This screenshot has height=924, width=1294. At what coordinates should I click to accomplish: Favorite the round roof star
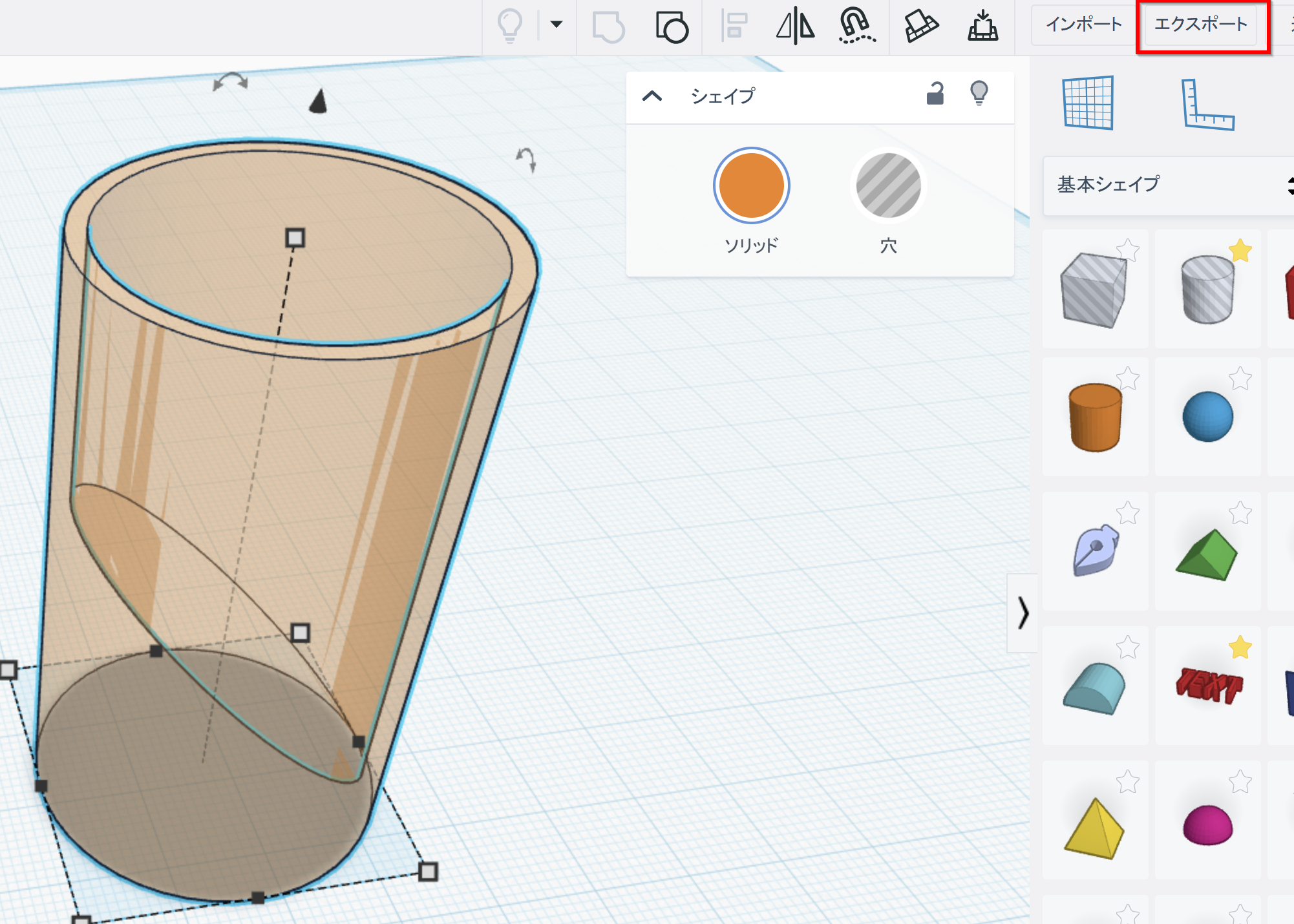[1128, 647]
